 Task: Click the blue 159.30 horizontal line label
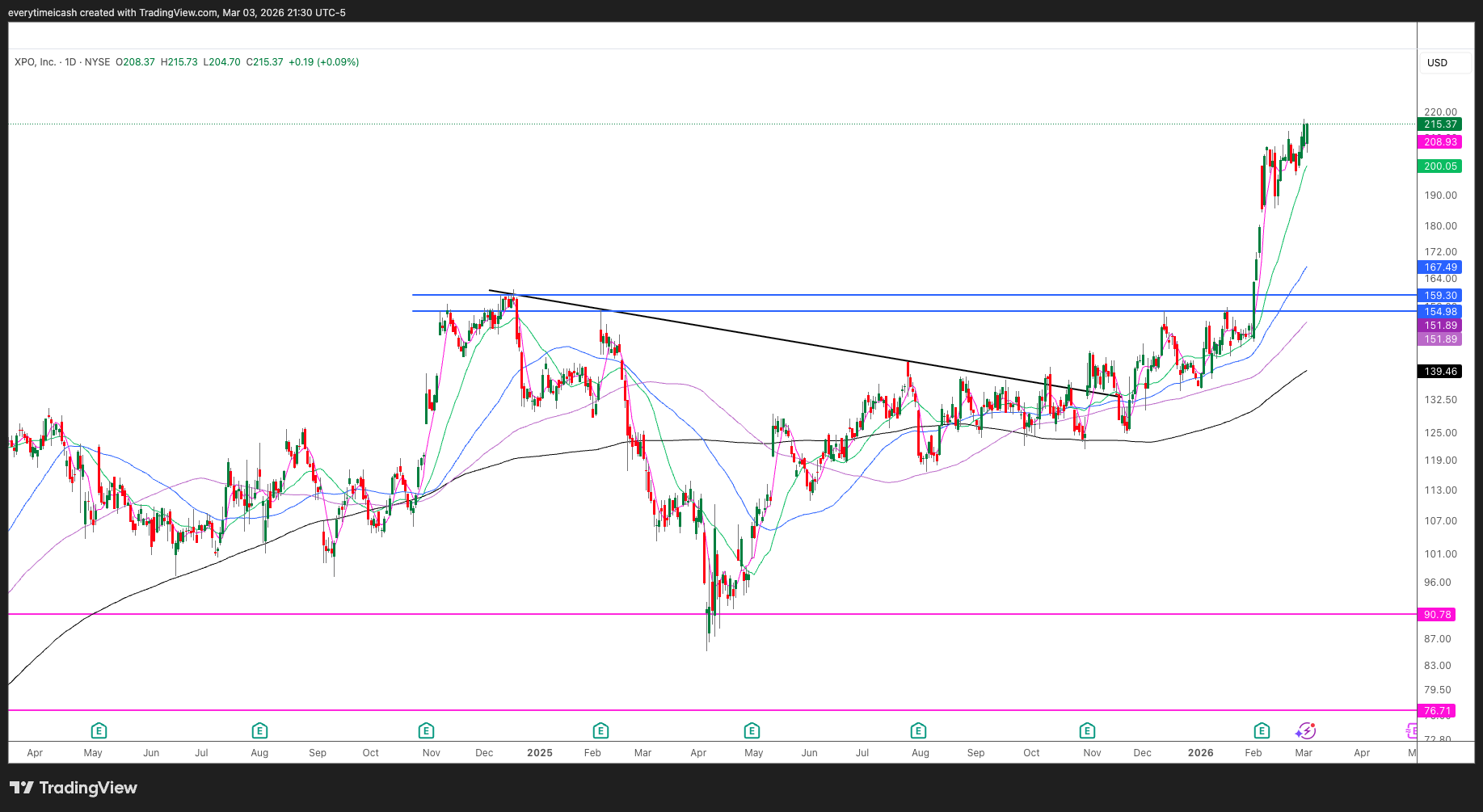point(1440,296)
